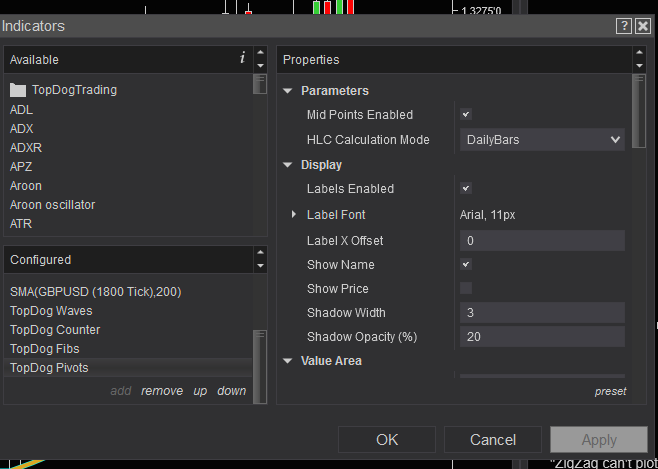
Task: Select TopDog Waves in Configured
Action: tap(51, 311)
